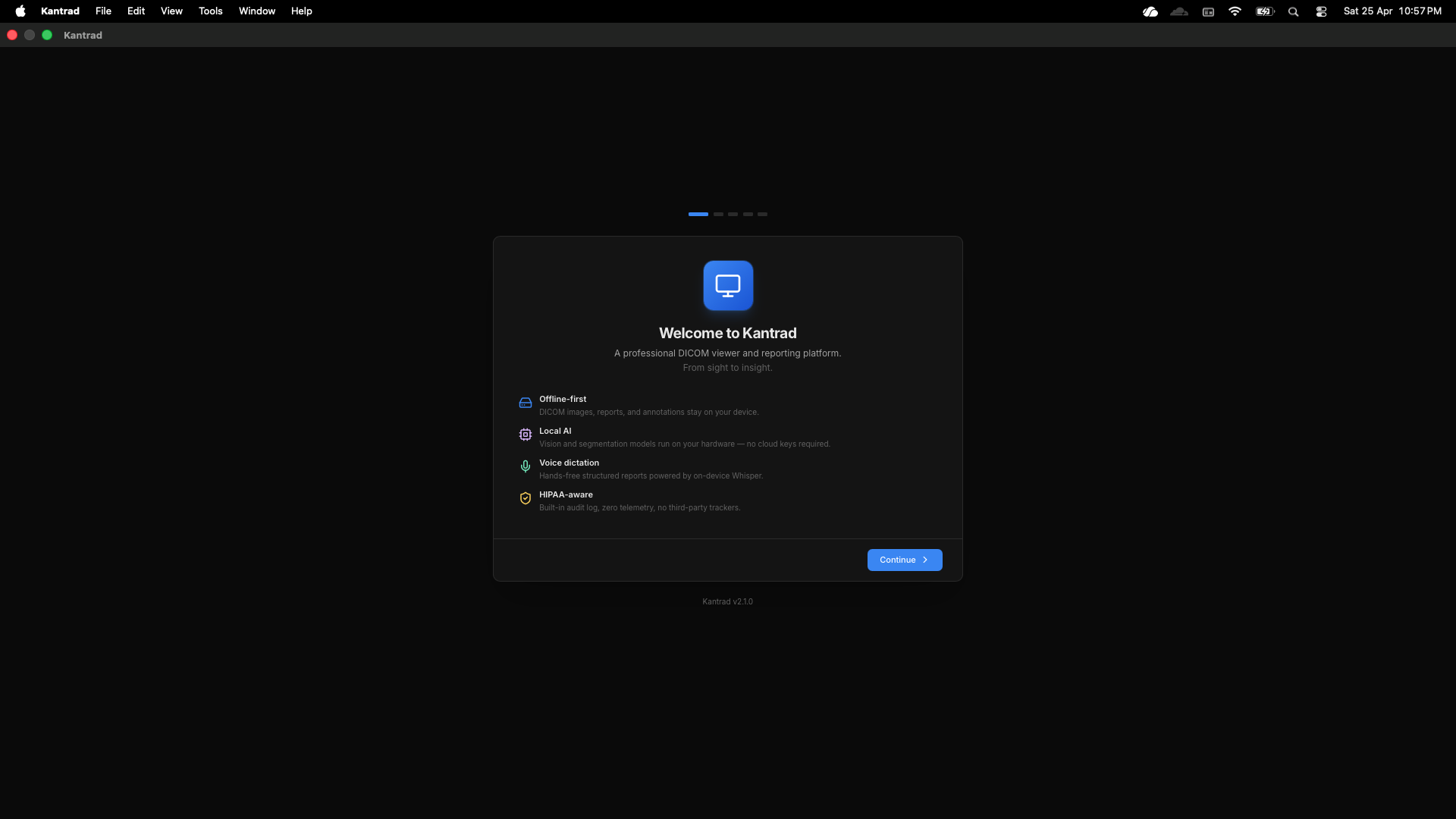
Task: Click the Voice dictation microphone icon
Action: coord(526,466)
